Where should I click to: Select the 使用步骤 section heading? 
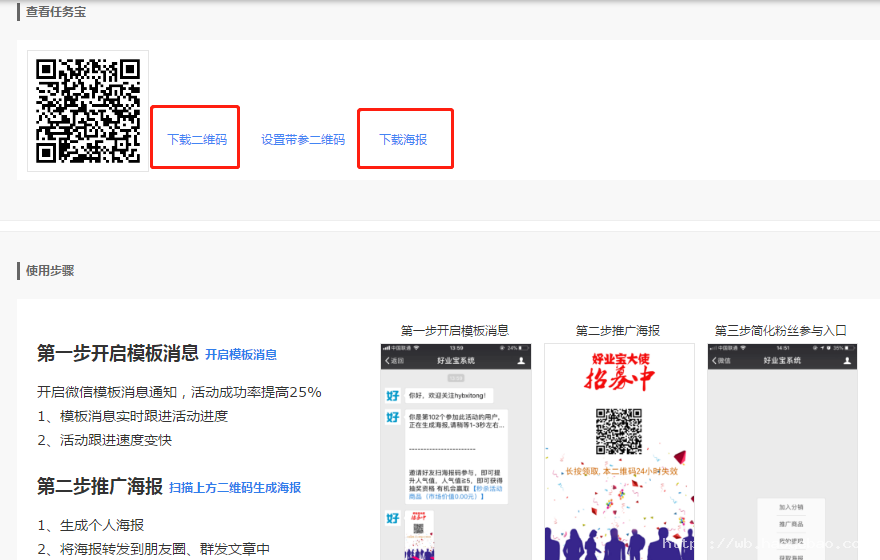(x=50, y=270)
